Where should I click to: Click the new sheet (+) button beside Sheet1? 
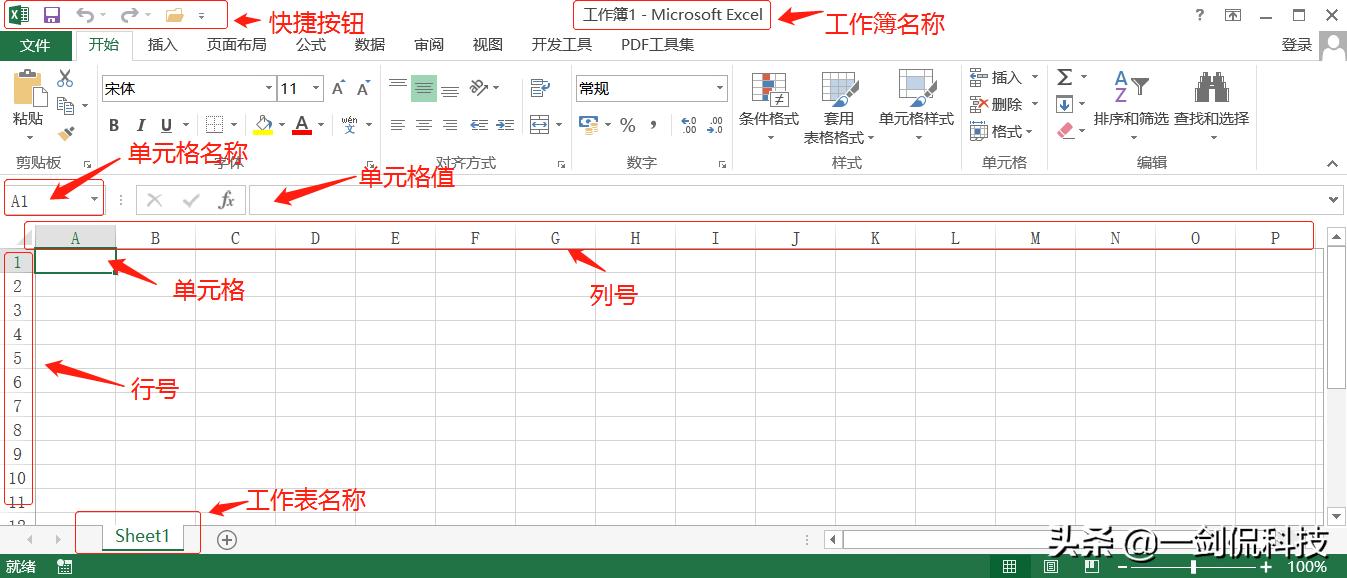pos(227,539)
